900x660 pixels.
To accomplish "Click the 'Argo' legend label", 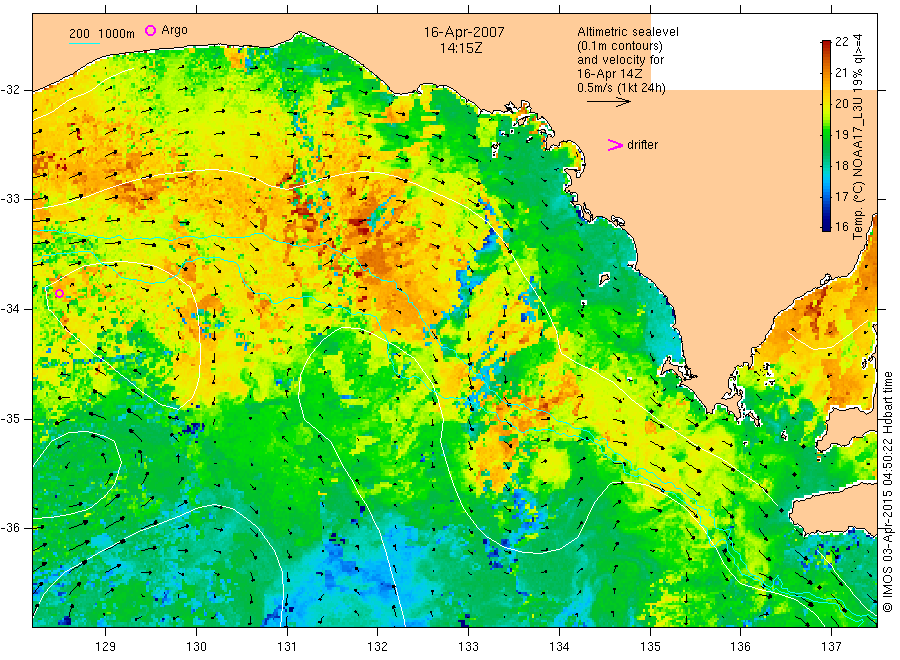I will click(x=174, y=30).
